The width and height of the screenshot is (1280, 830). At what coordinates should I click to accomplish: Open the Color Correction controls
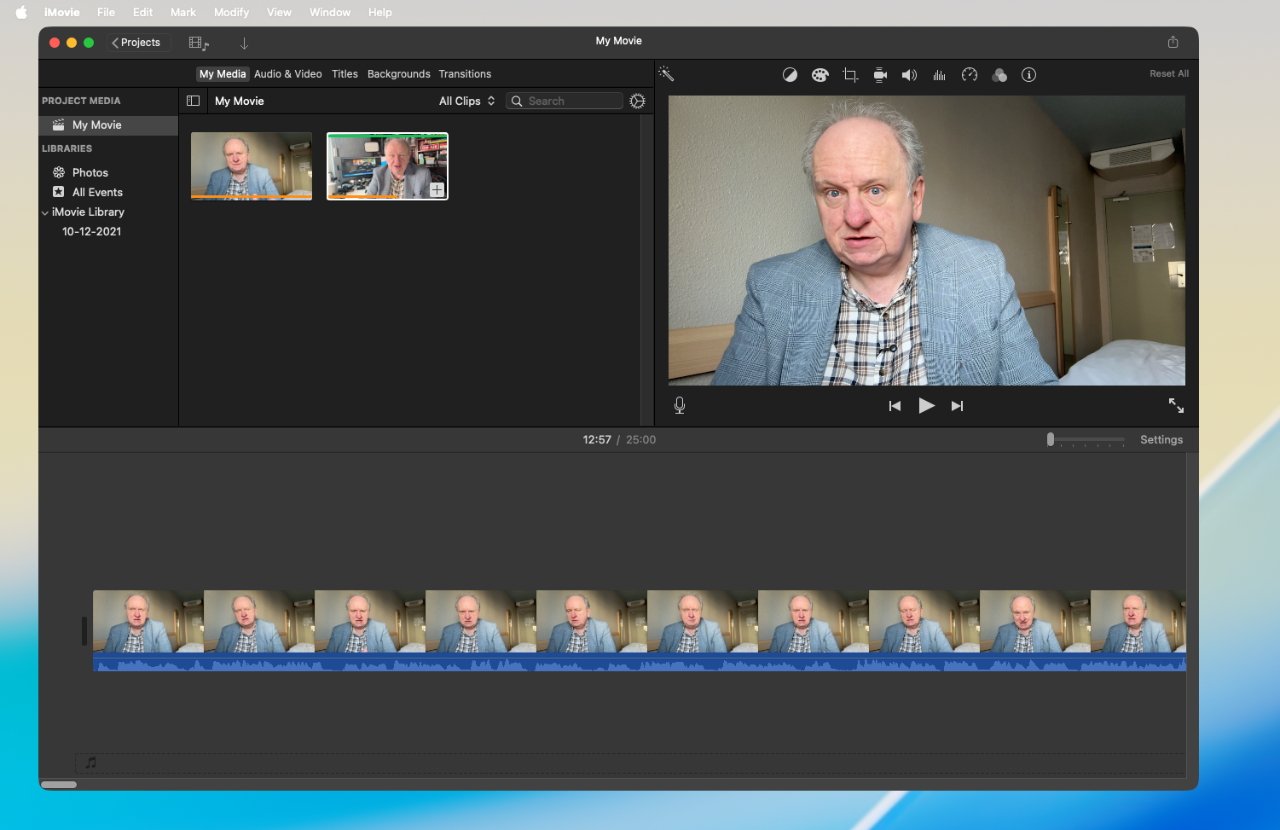click(x=820, y=74)
